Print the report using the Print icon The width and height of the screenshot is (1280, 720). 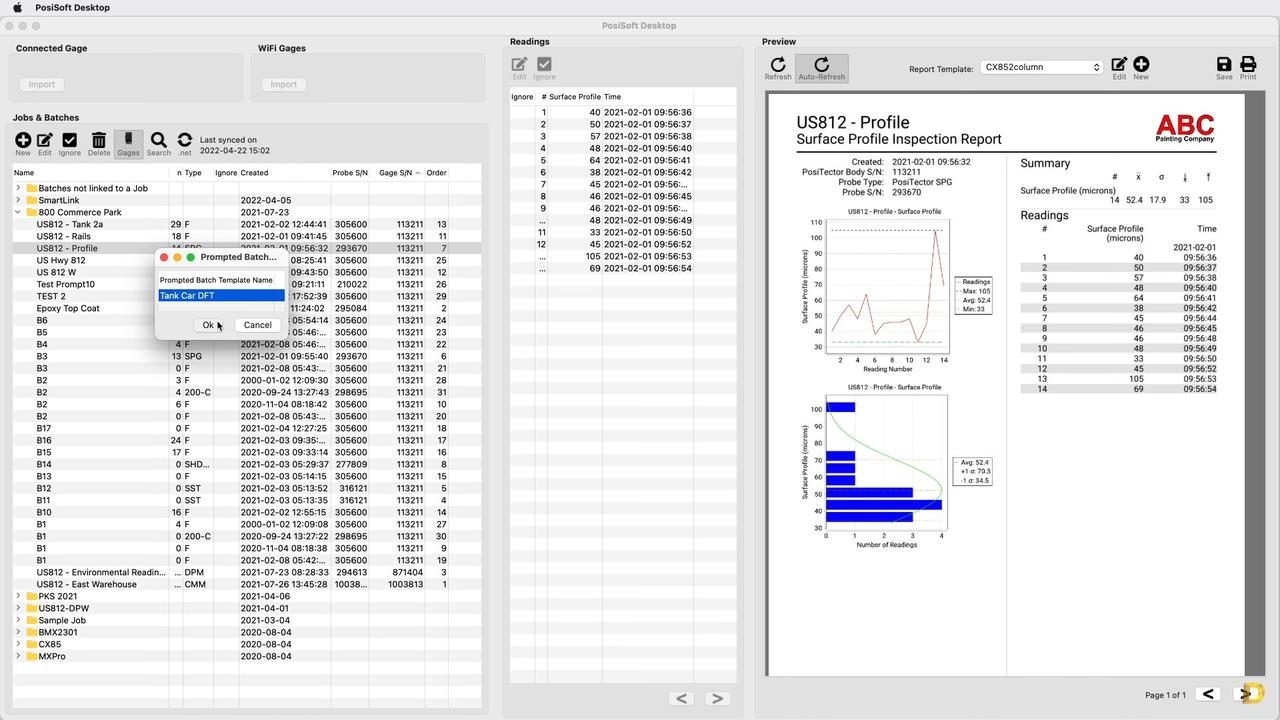pos(1248,66)
